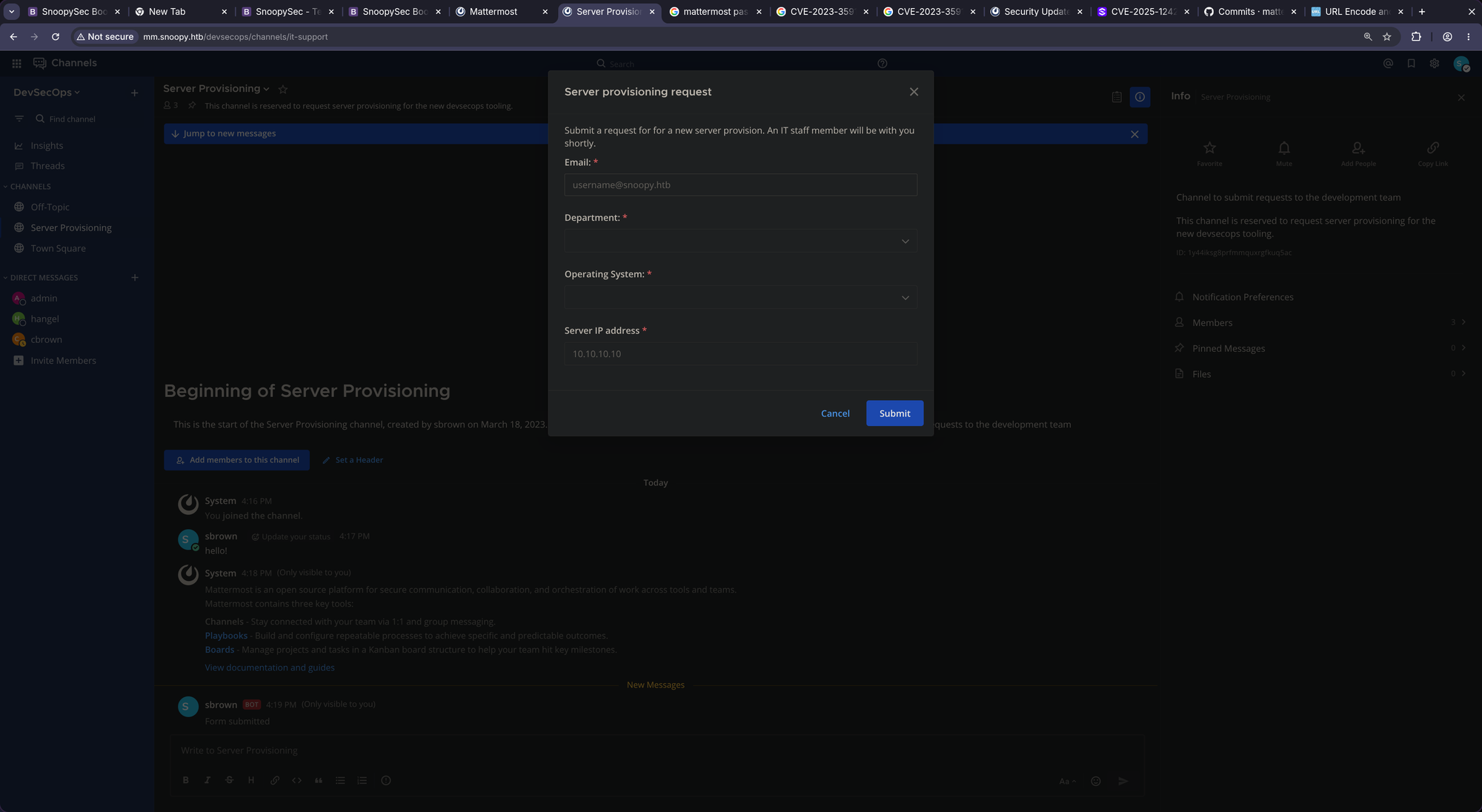Viewport: 1482px width, 812px height.
Task: Close the Server provisioning request dialog
Action: (x=914, y=92)
